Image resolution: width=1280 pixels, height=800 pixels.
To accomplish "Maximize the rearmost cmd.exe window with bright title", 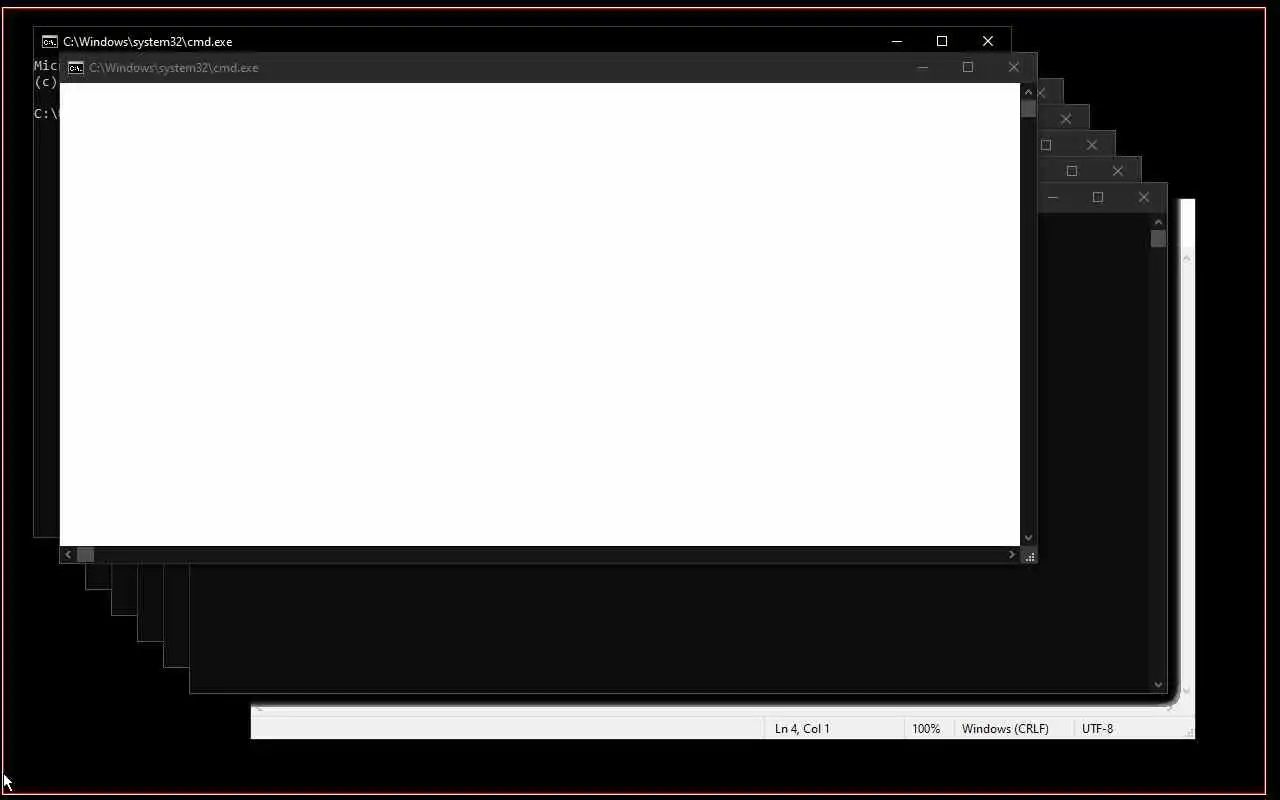I will (941, 41).
